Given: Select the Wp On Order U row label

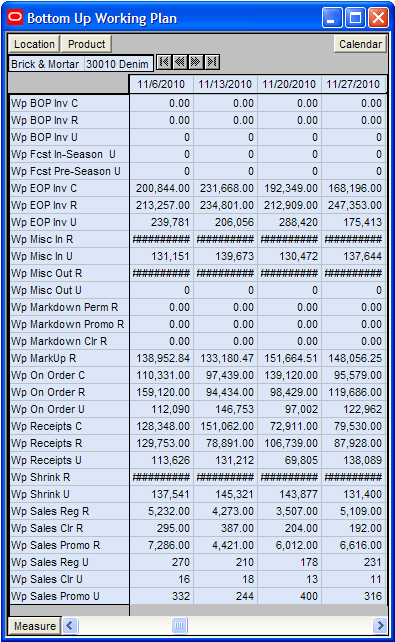Looking at the screenshot, I should [x=69, y=409].
